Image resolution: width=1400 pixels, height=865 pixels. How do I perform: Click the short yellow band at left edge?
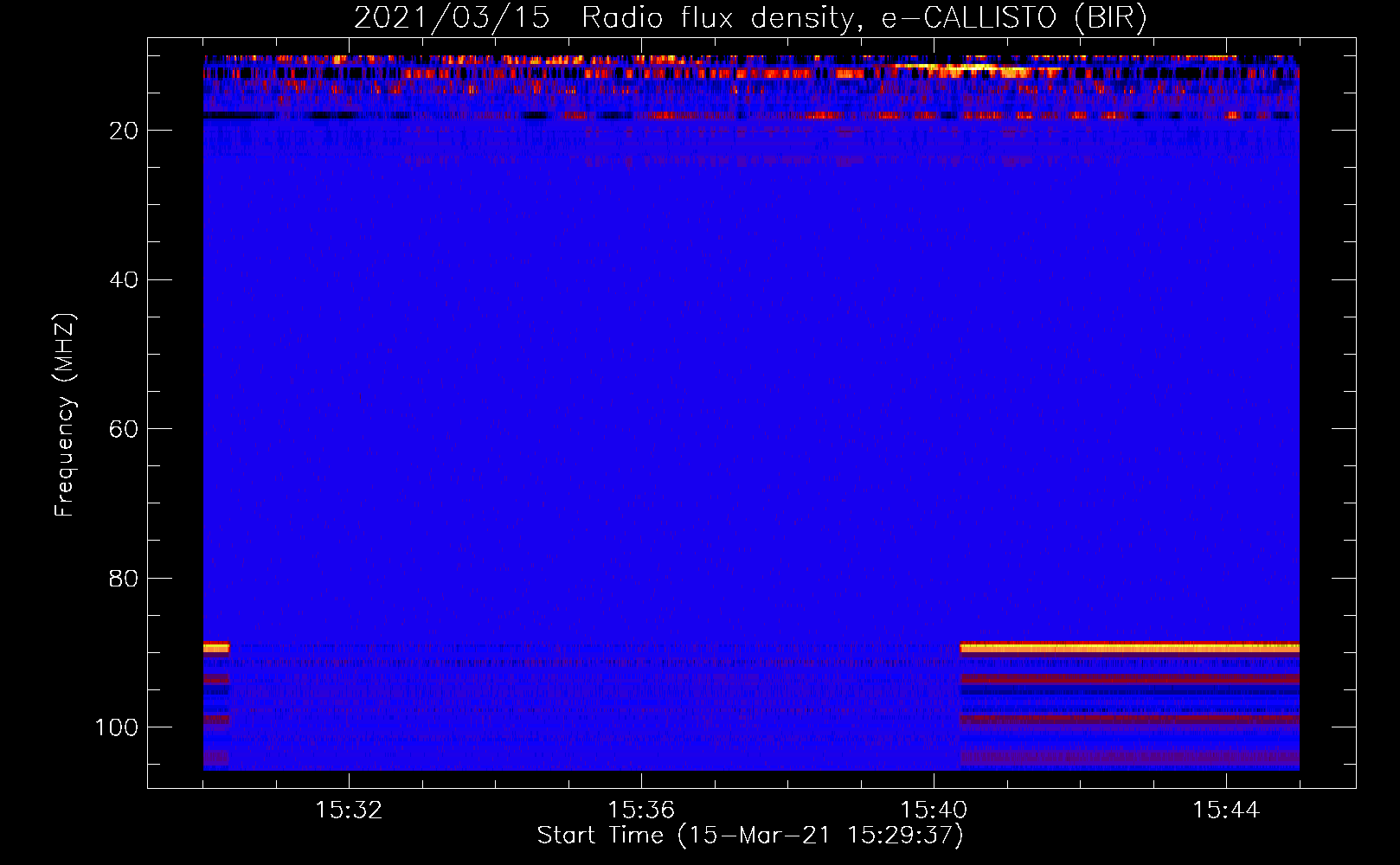click(216, 647)
